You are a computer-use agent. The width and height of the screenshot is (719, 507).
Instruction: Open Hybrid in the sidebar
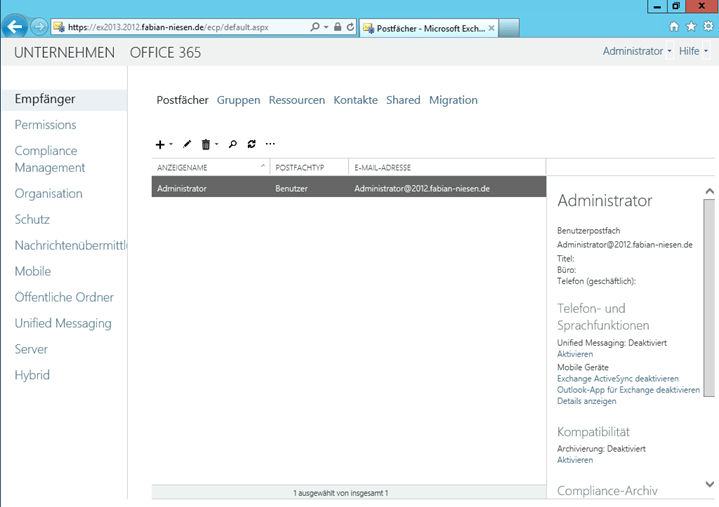32,375
